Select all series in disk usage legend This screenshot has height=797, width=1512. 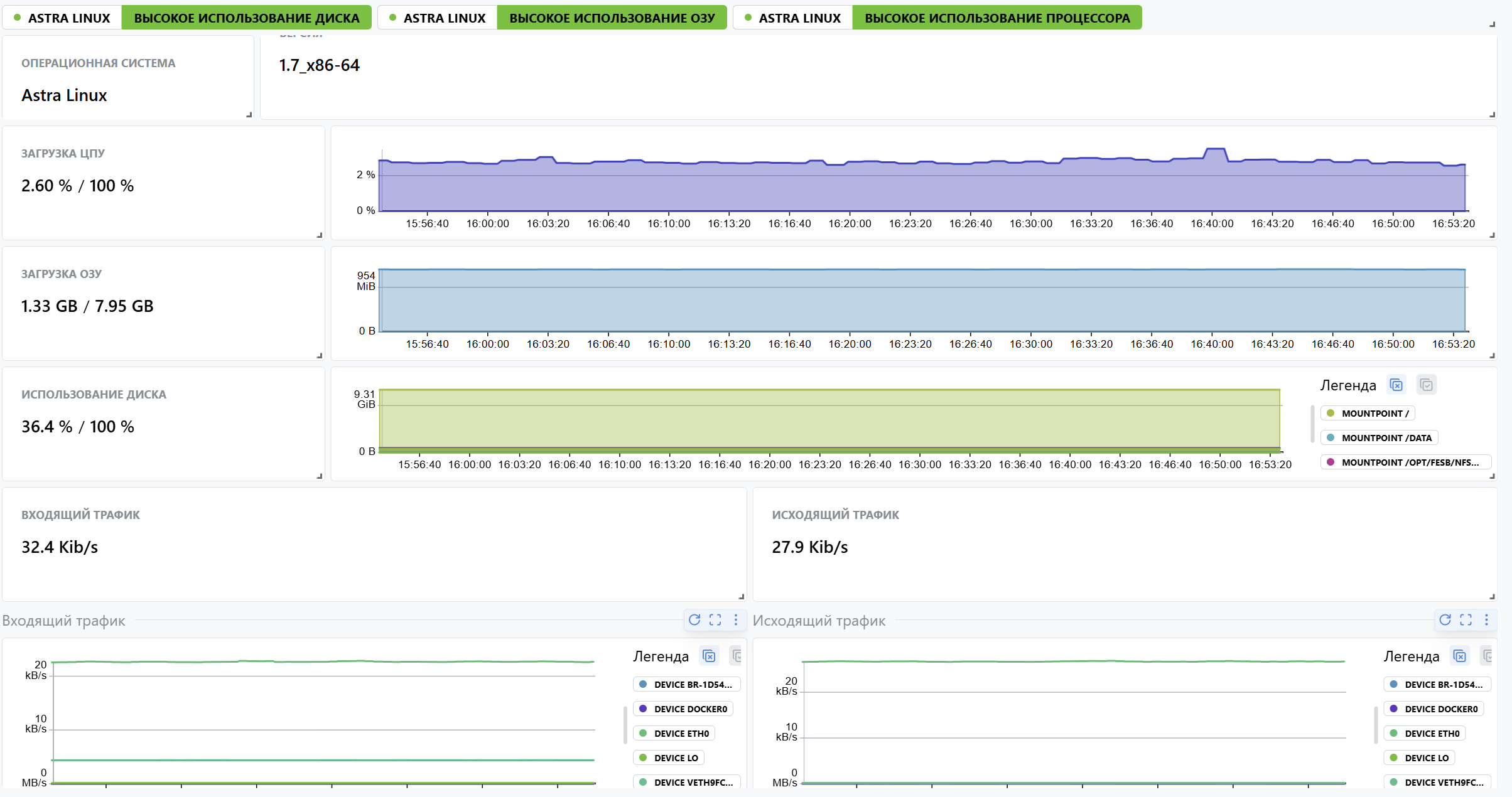click(x=1427, y=385)
